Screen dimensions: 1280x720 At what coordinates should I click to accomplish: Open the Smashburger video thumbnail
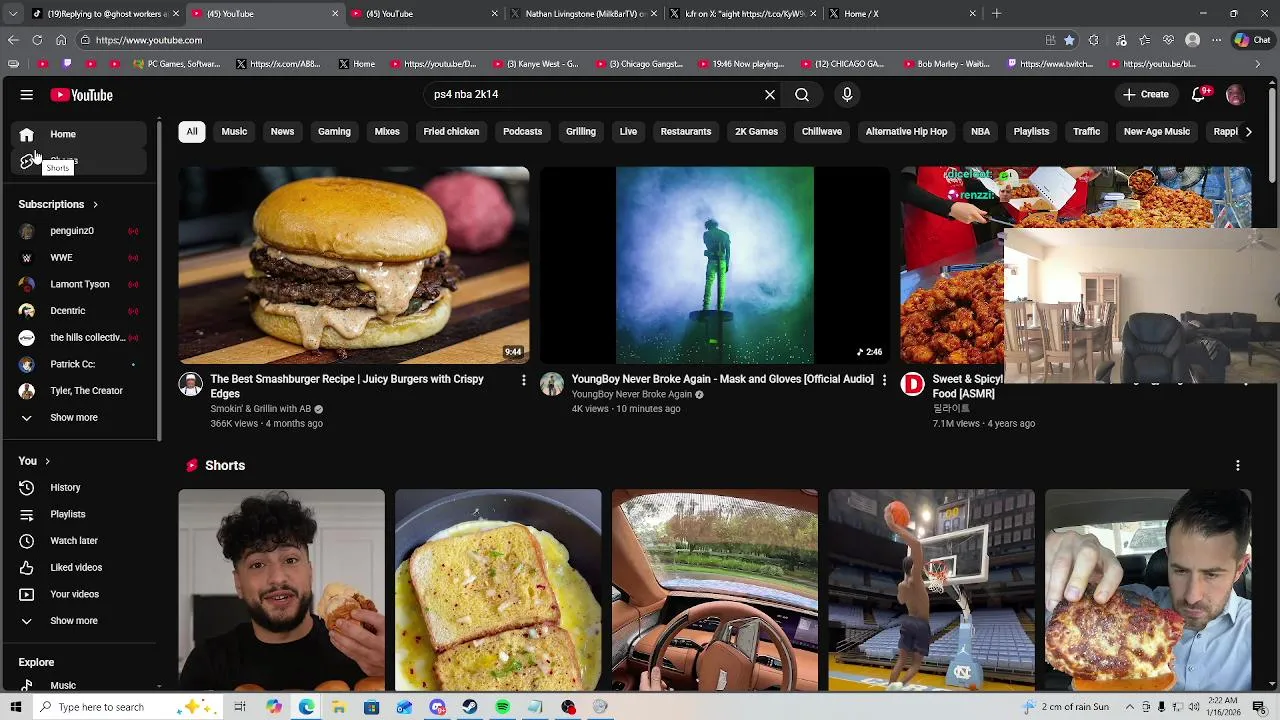tap(354, 265)
